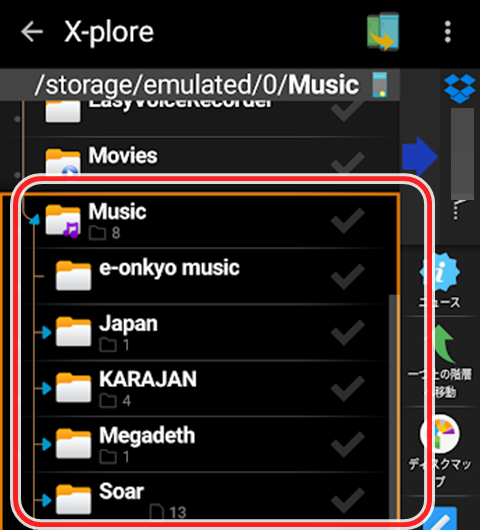
Task: Tap the KARAJAN folder icon
Action: point(73,388)
